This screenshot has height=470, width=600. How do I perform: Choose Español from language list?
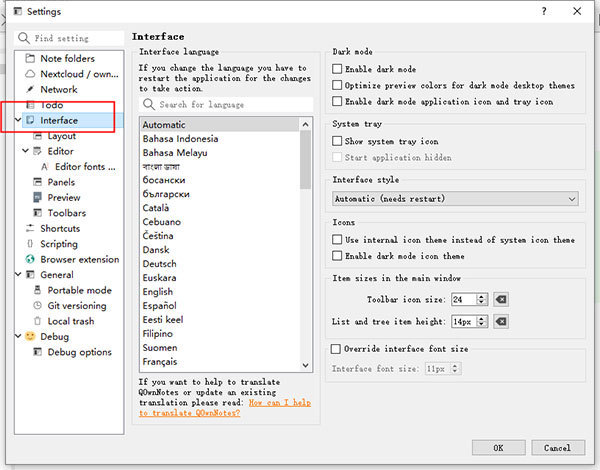pyautogui.click(x=220, y=305)
